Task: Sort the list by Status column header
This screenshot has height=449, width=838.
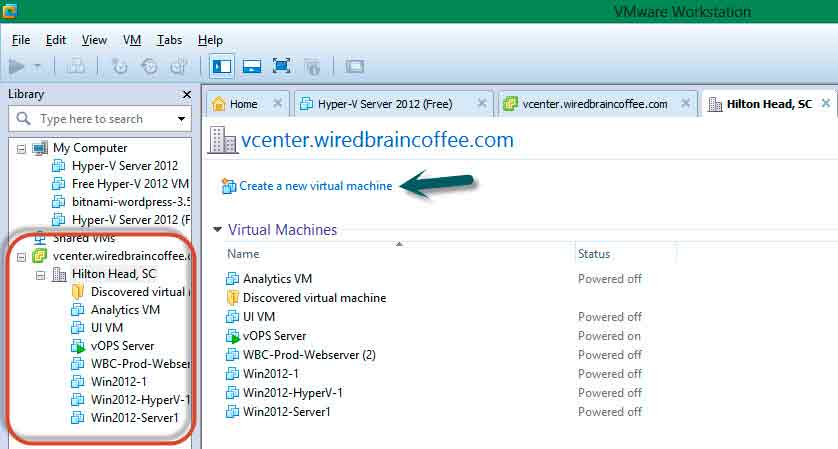Action: coord(594,254)
